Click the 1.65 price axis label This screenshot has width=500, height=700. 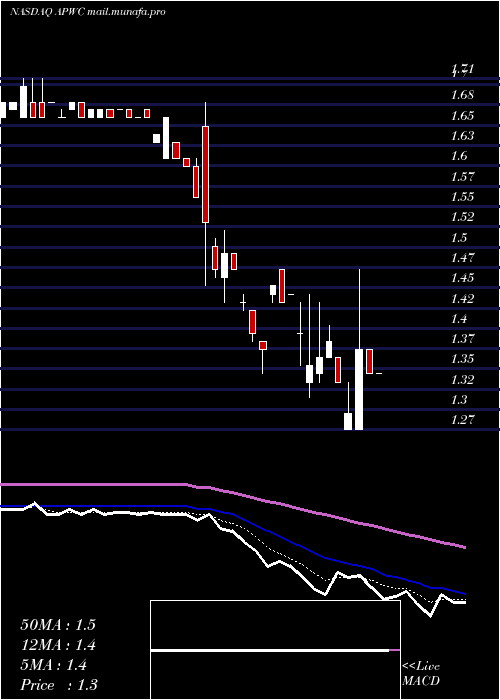[x=462, y=116]
